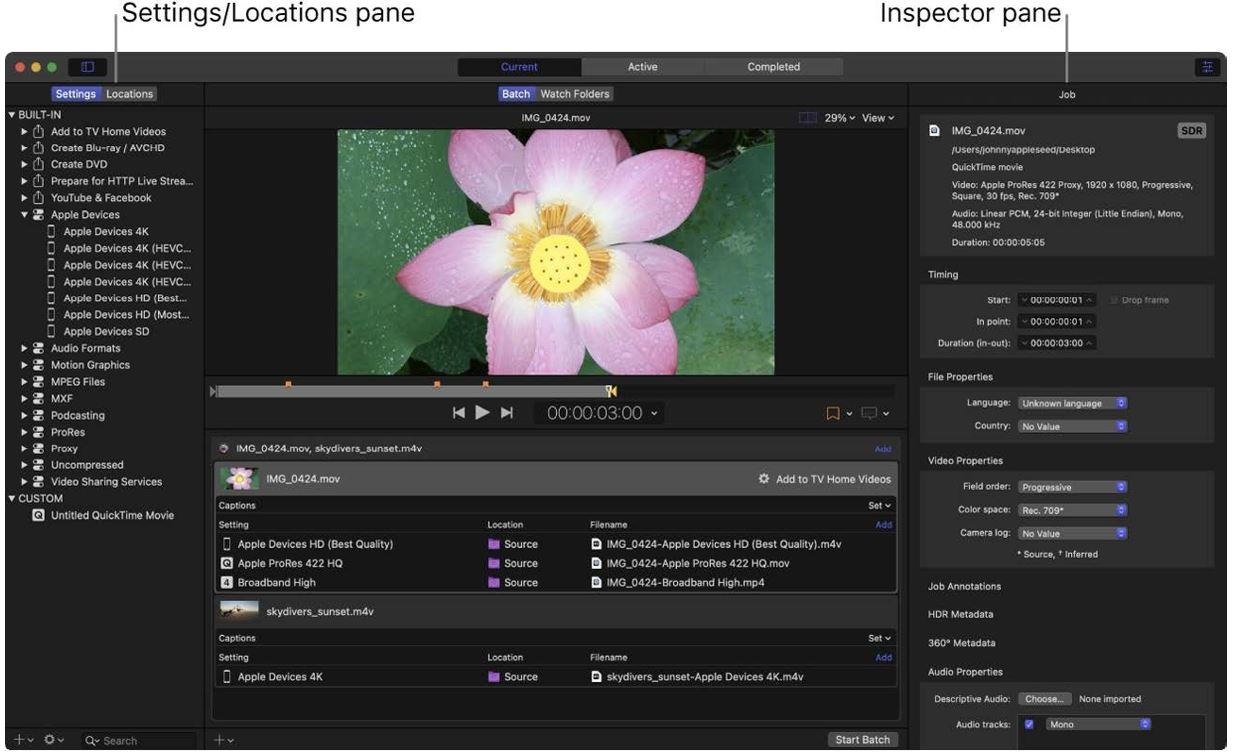Toggle the Settings/Locations sidebar button
1238x753 pixels.
[x=87, y=67]
